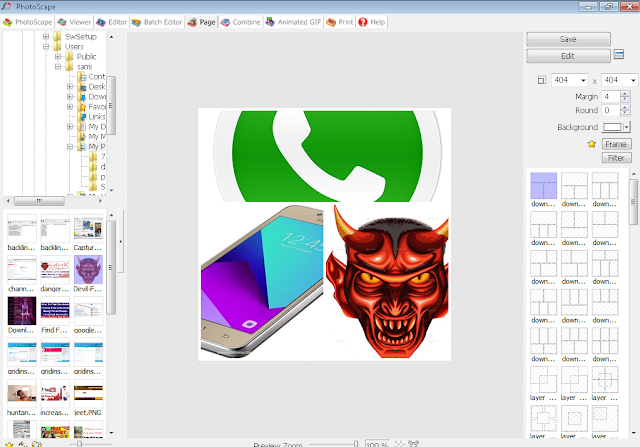Viewport: 640px width, 447px height.
Task: Open the Batch Editor tab
Action: coord(157,22)
